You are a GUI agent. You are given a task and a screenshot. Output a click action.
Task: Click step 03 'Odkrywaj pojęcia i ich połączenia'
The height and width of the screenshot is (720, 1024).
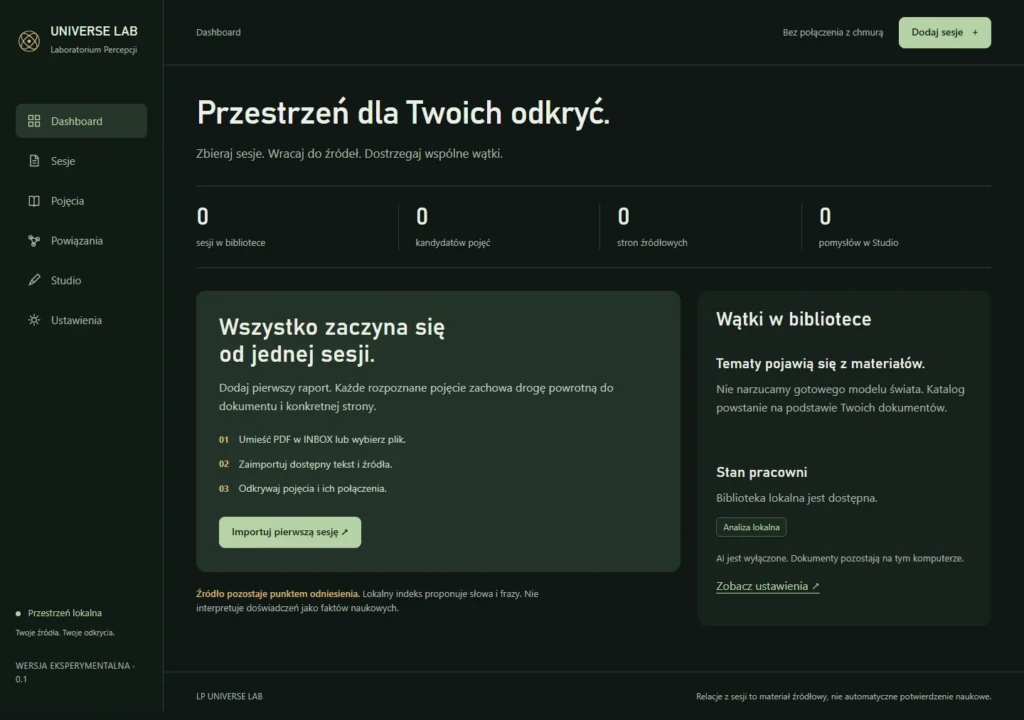point(302,489)
